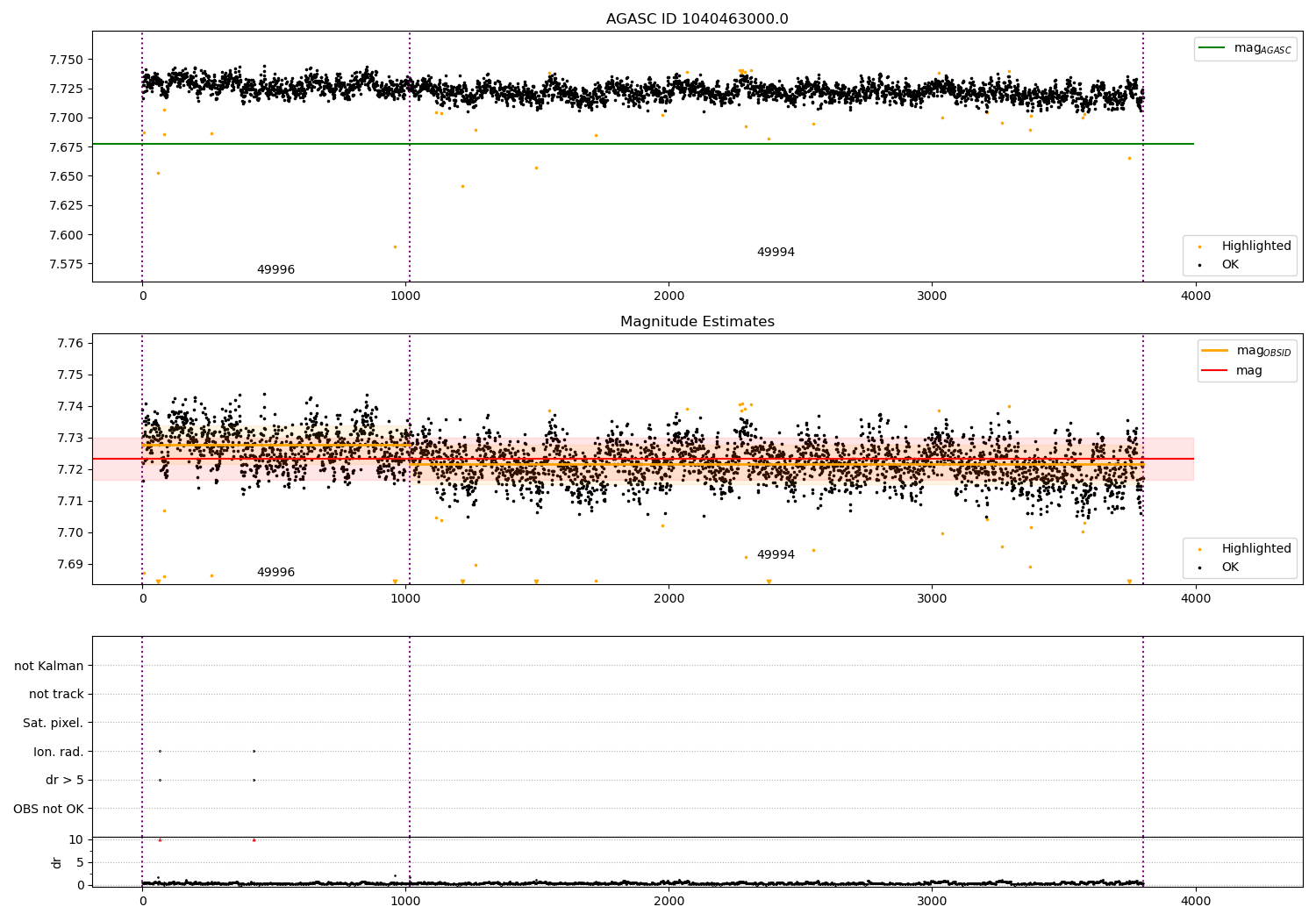
Task: Click the '4000' x-tick under Magnitude Estimates plot
Action: [1195, 599]
